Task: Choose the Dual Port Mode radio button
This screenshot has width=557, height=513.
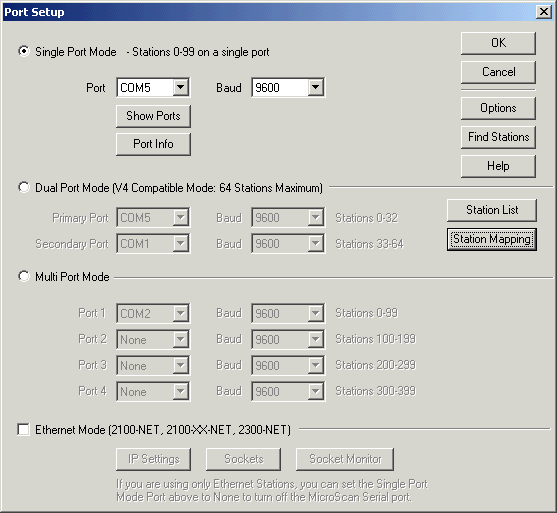Action: (24, 187)
